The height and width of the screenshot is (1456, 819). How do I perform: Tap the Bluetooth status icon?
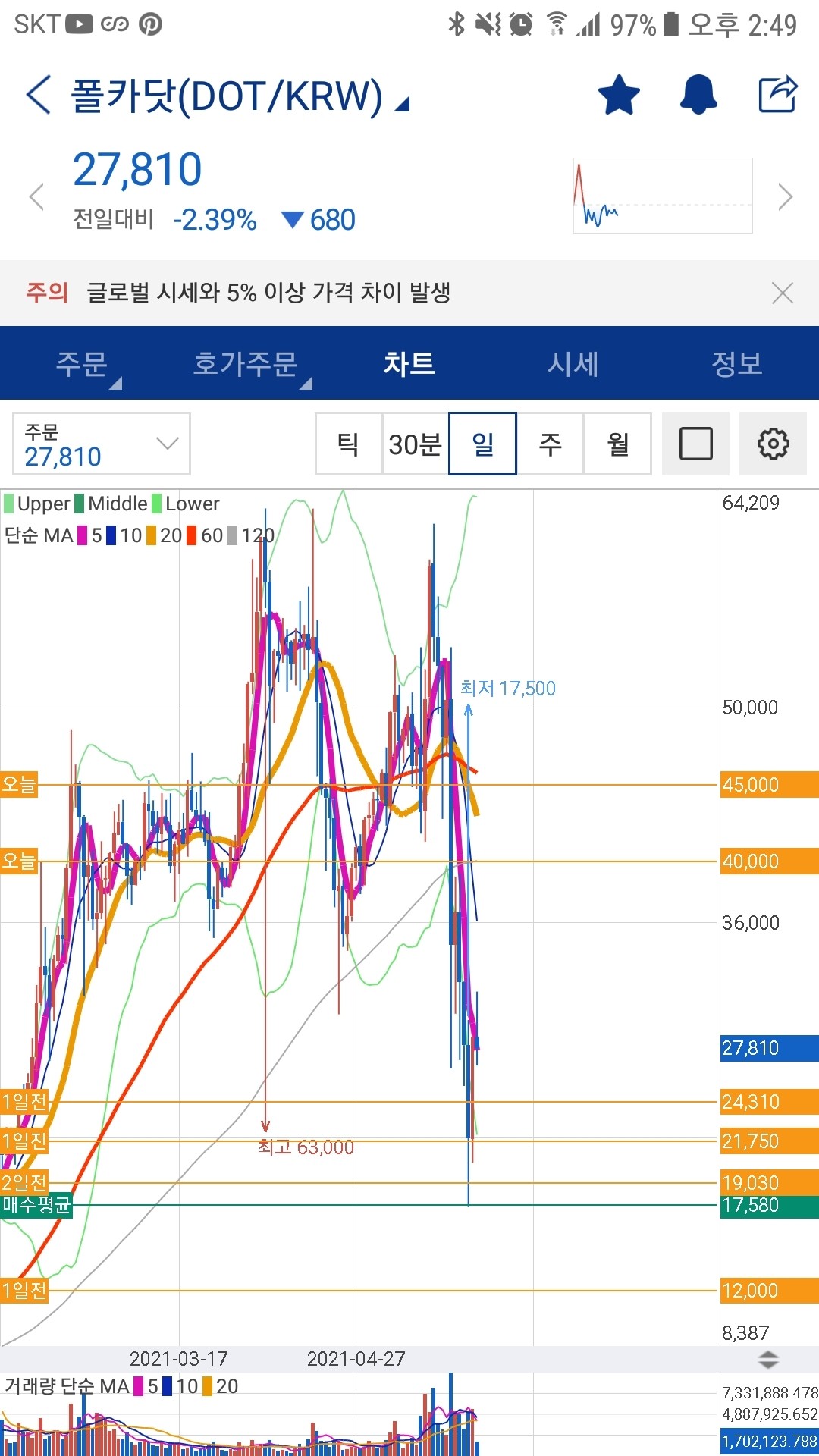(x=456, y=24)
